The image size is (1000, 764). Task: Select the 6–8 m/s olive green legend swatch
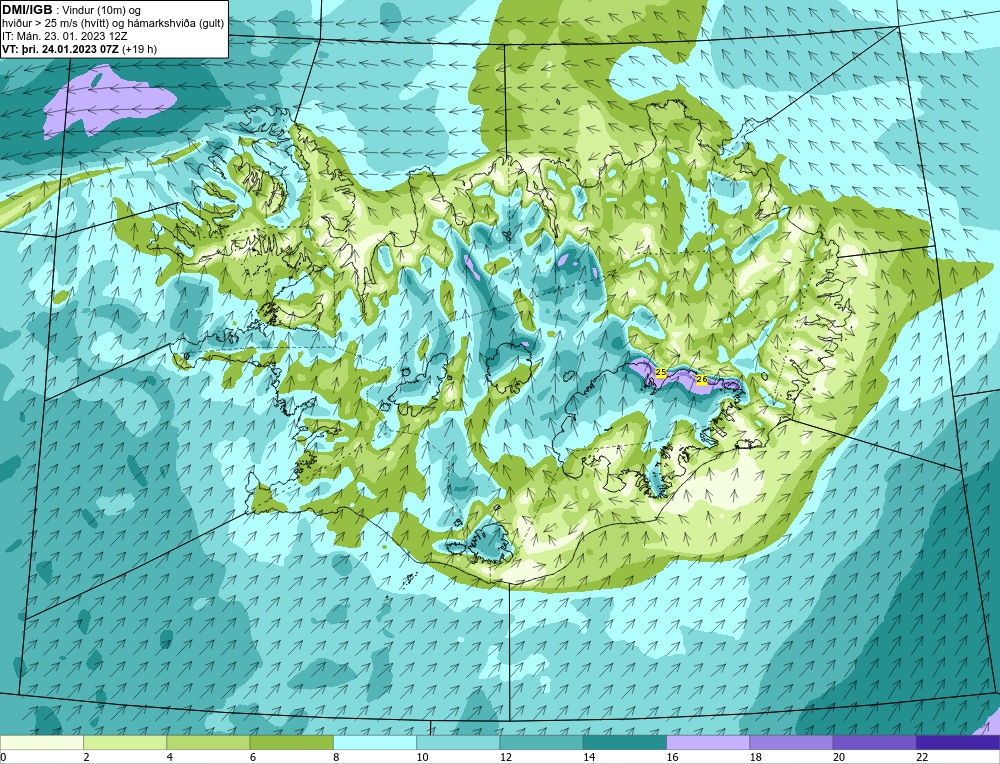[x=291, y=743]
